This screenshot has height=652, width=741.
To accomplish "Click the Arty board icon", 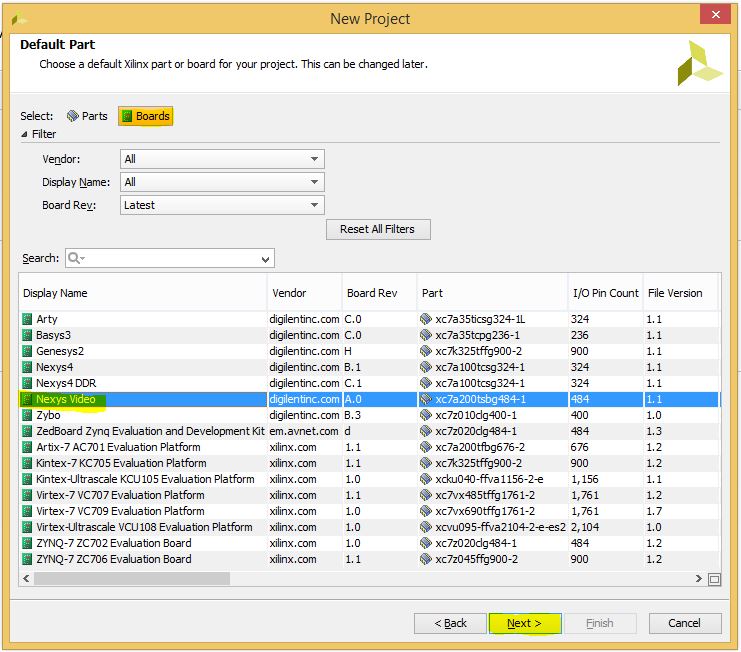I will pyautogui.click(x=27, y=319).
